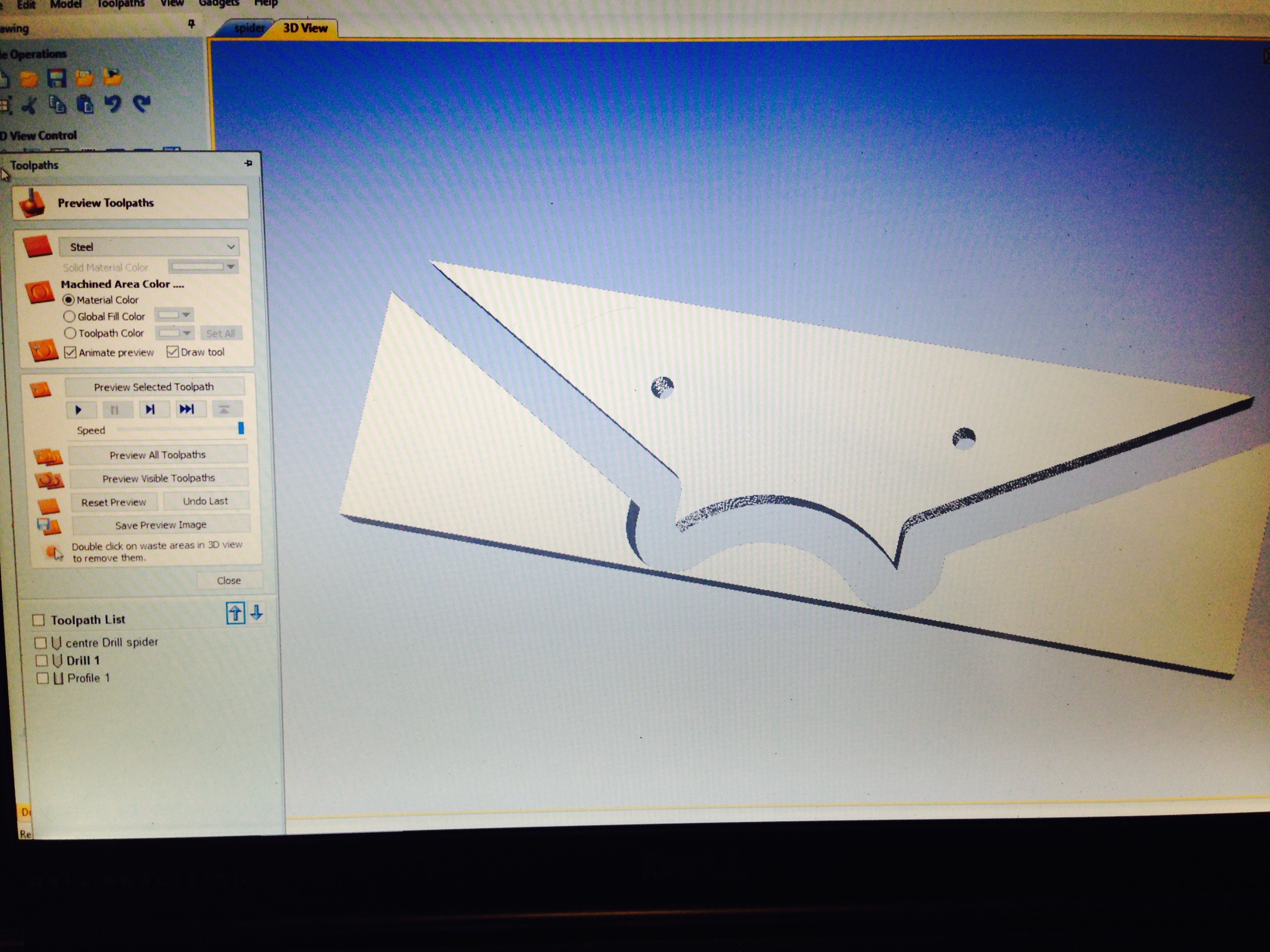Image resolution: width=1270 pixels, height=952 pixels.
Task: Click the Save file icon
Action: (57, 77)
